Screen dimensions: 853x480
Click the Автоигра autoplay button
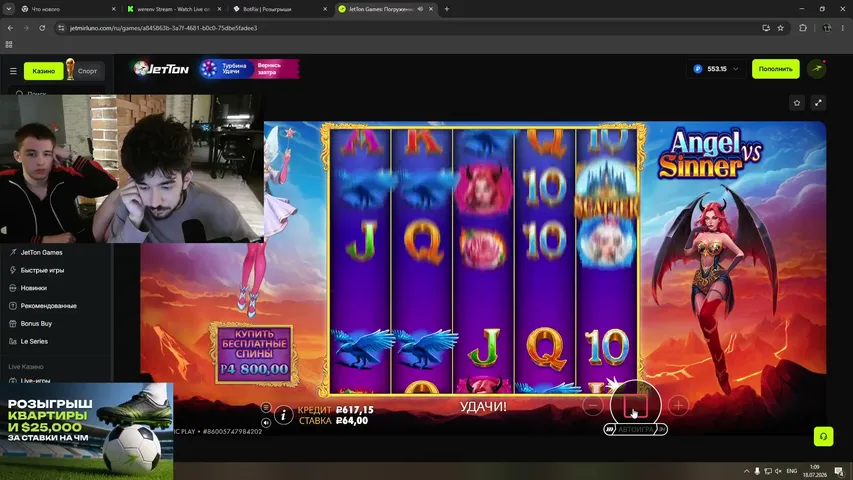[x=635, y=429]
